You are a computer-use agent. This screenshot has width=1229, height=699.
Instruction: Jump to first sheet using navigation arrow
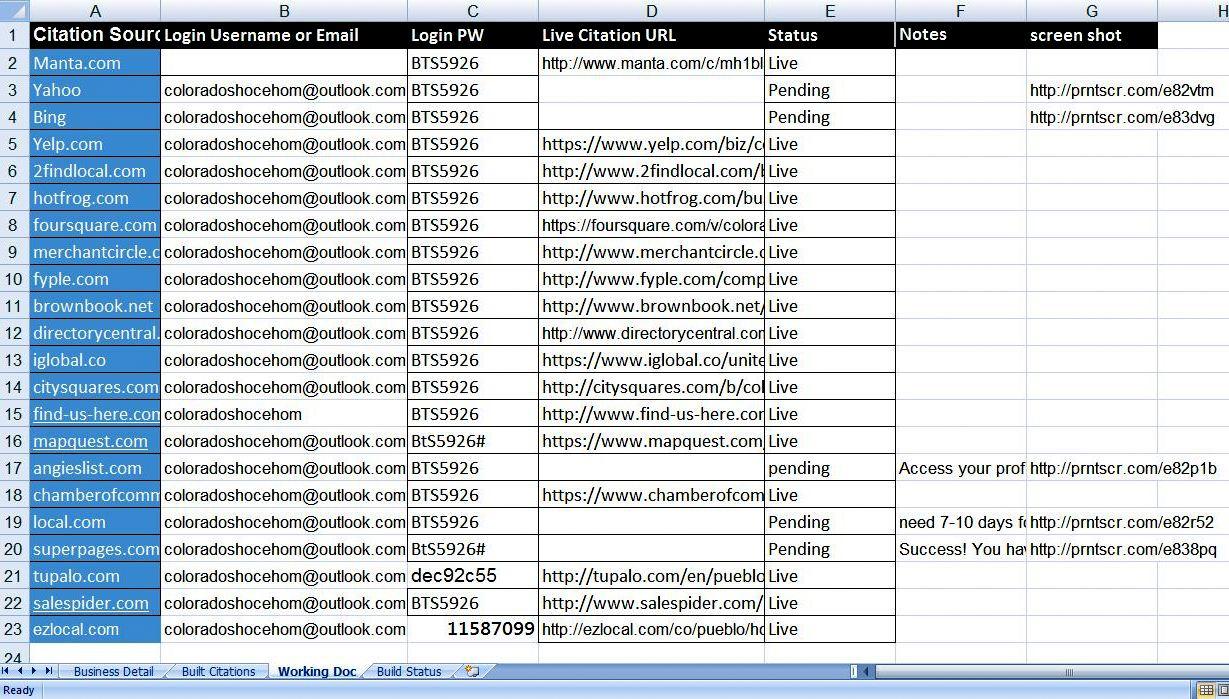coord(6,671)
